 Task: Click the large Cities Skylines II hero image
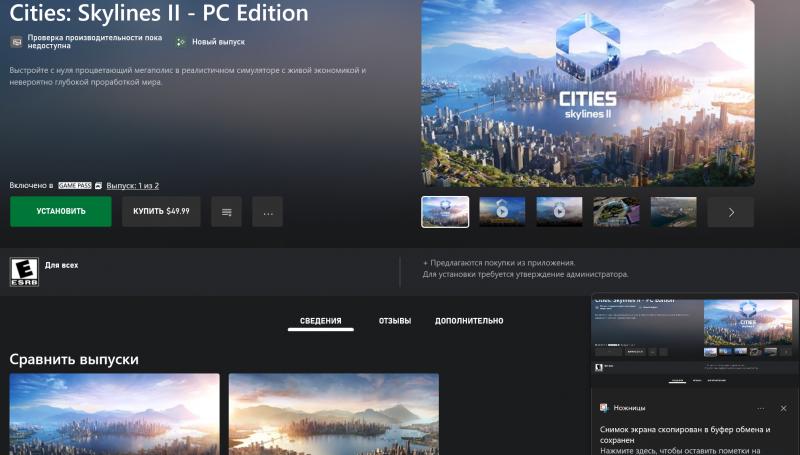point(587,93)
